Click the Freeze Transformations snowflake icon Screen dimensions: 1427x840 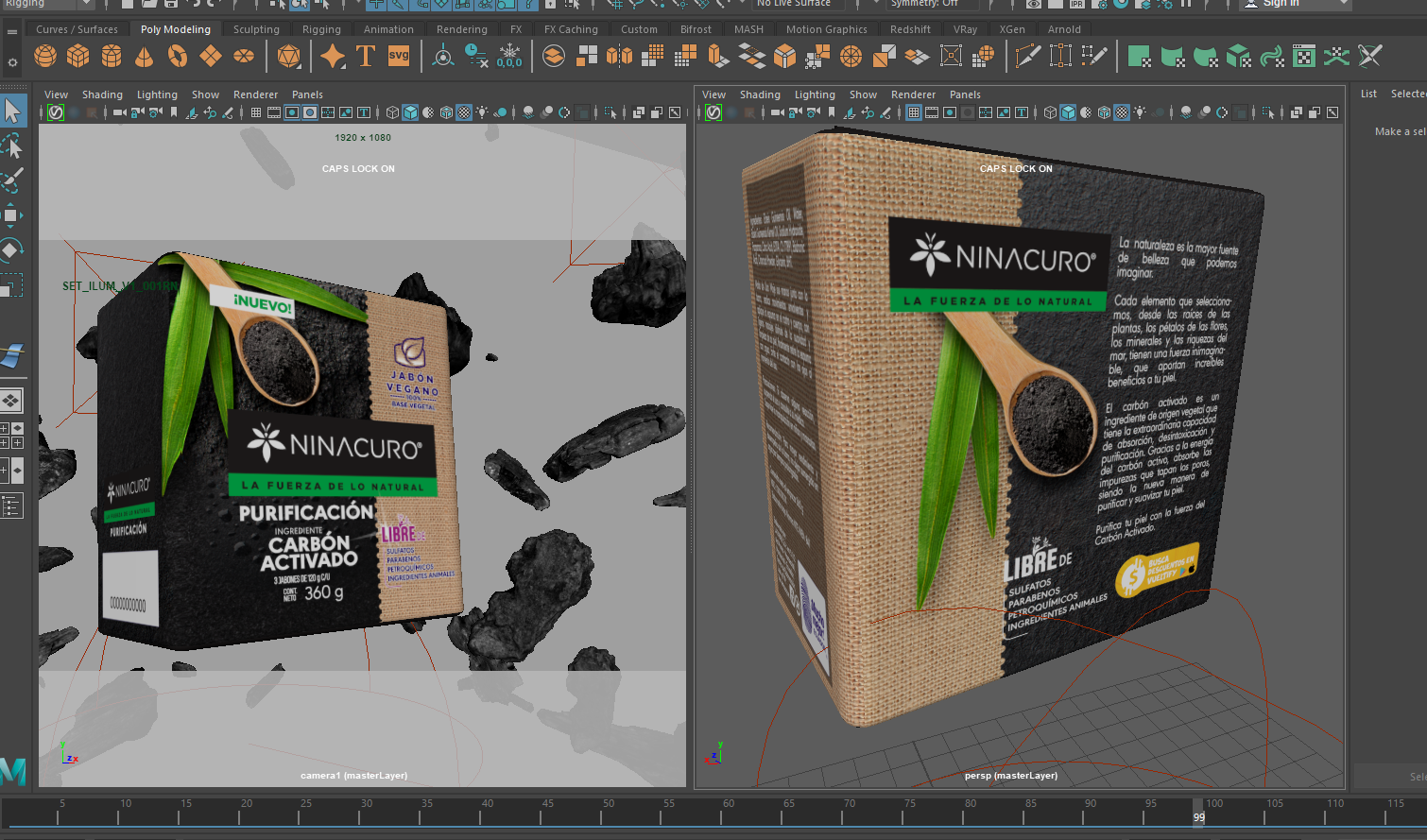[x=509, y=57]
